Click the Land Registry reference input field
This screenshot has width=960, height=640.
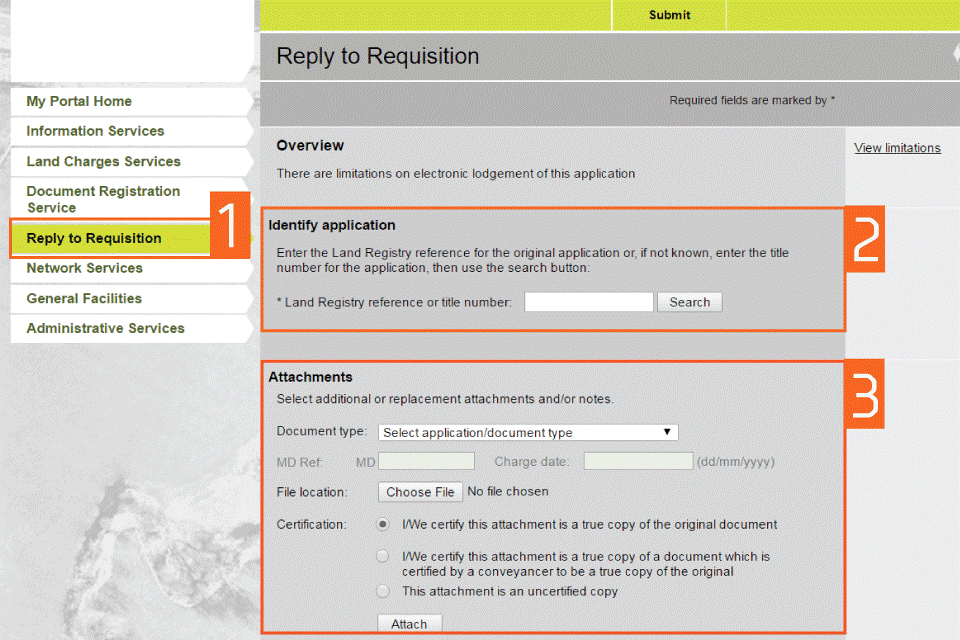(x=588, y=302)
